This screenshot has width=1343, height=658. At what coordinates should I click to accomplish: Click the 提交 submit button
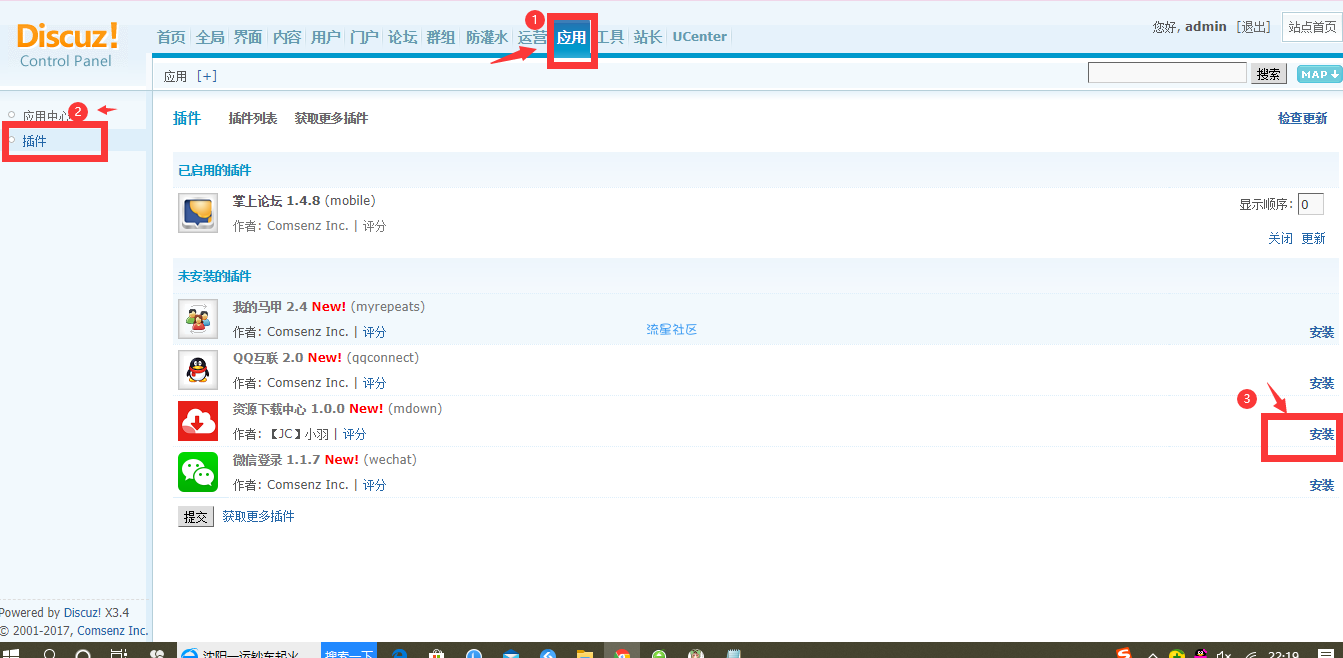[x=196, y=517]
